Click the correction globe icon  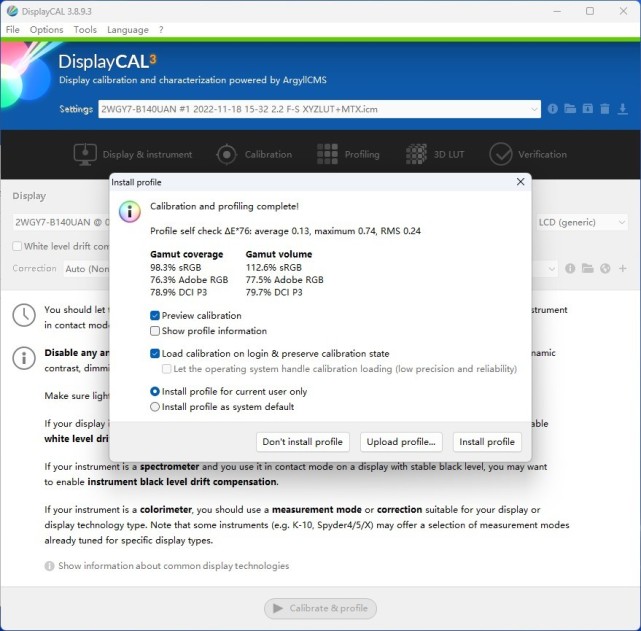(x=605, y=269)
